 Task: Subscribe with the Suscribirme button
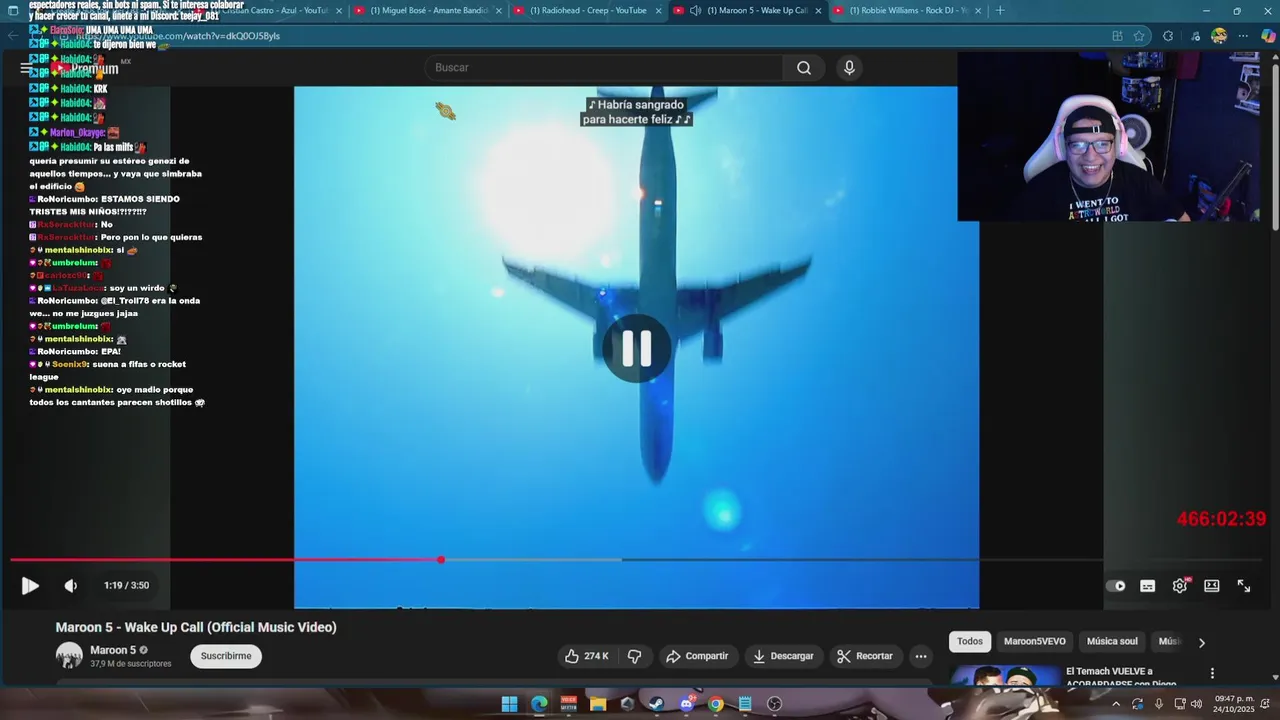(226, 656)
